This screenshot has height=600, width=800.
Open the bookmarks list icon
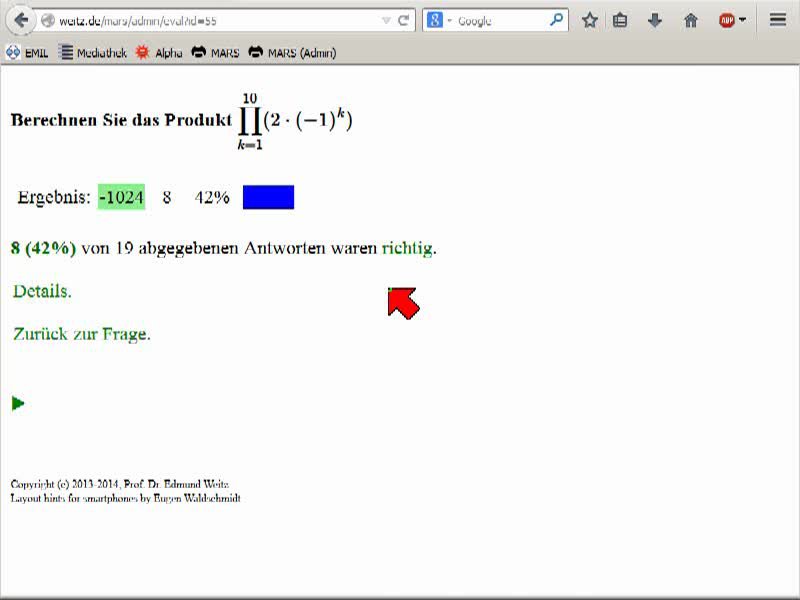click(620, 20)
